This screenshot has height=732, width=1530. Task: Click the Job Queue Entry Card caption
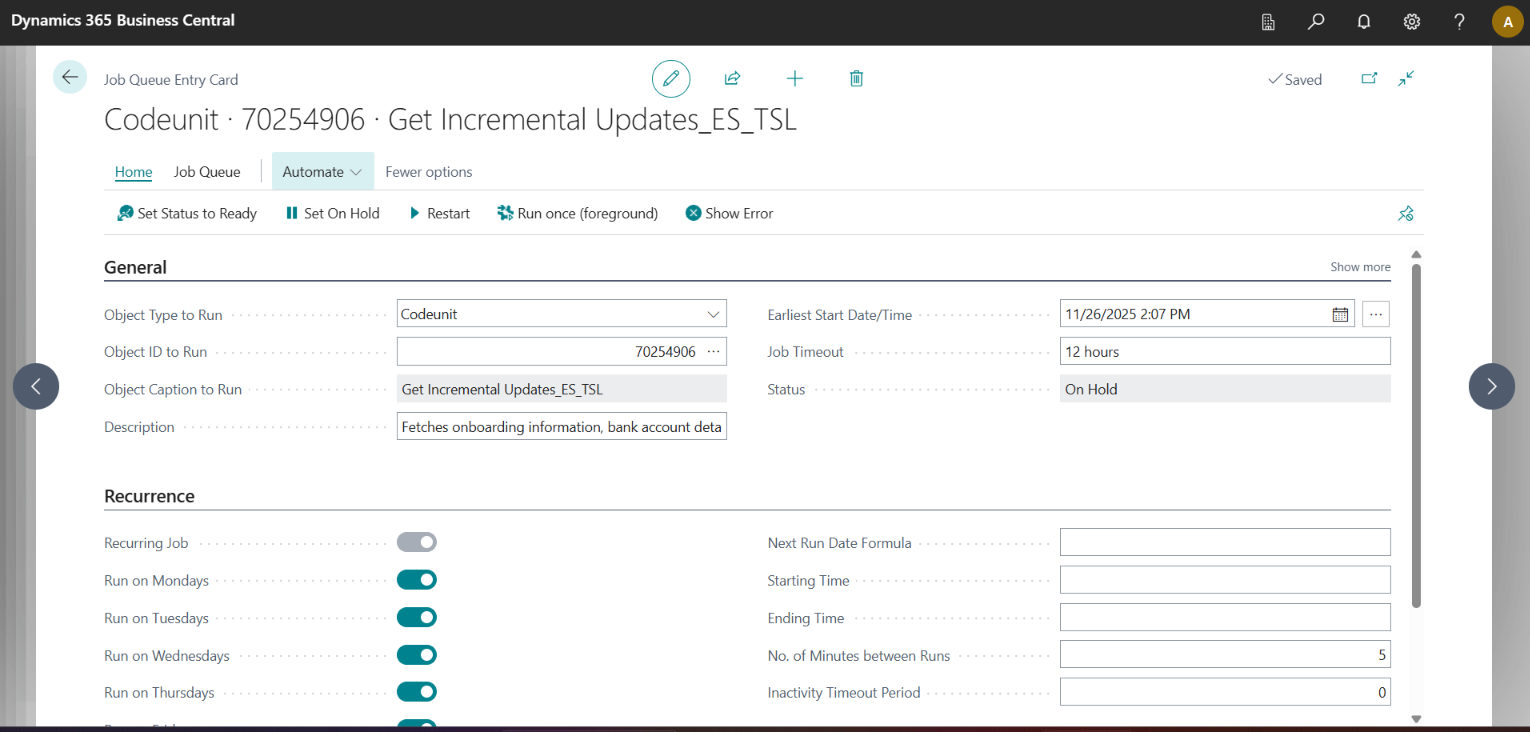[x=171, y=79]
